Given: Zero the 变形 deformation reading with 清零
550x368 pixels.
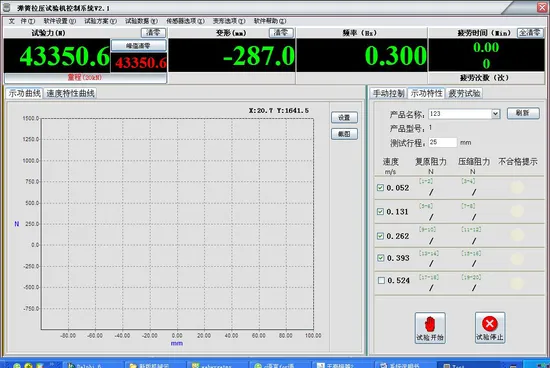Looking at the screenshot, I should [281, 33].
